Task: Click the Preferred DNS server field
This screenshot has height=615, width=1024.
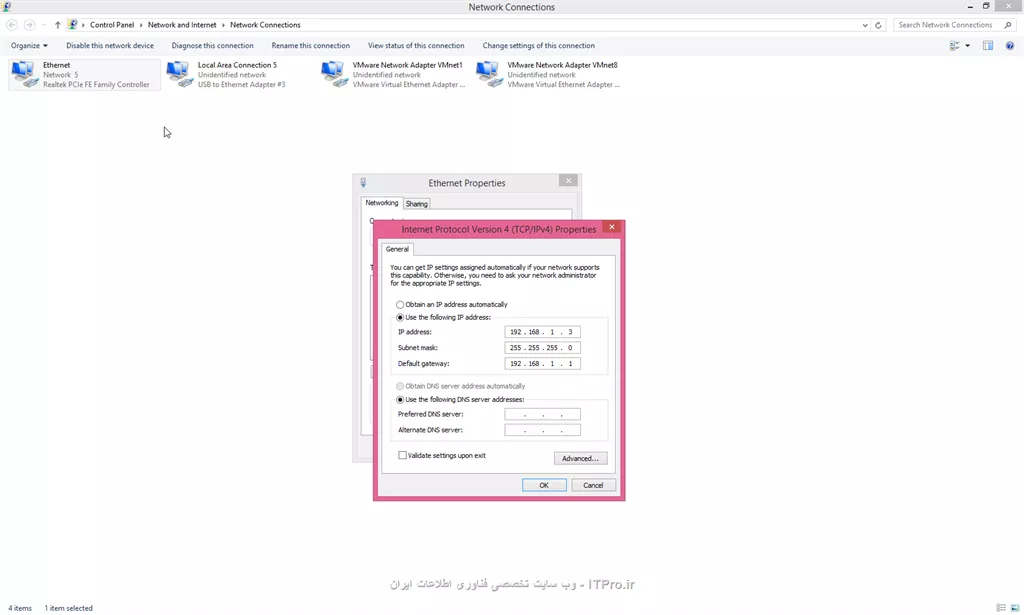Action: click(x=542, y=414)
